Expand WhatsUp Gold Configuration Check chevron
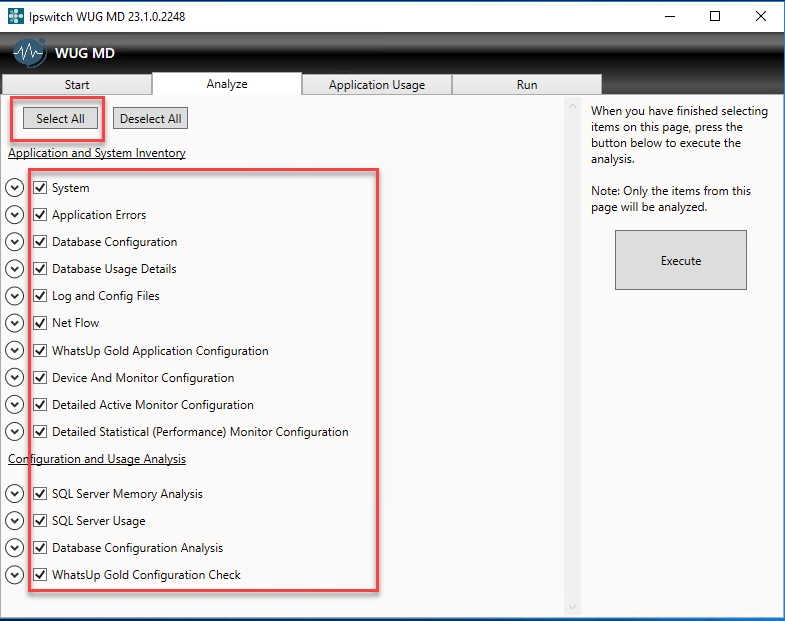 pos(14,575)
